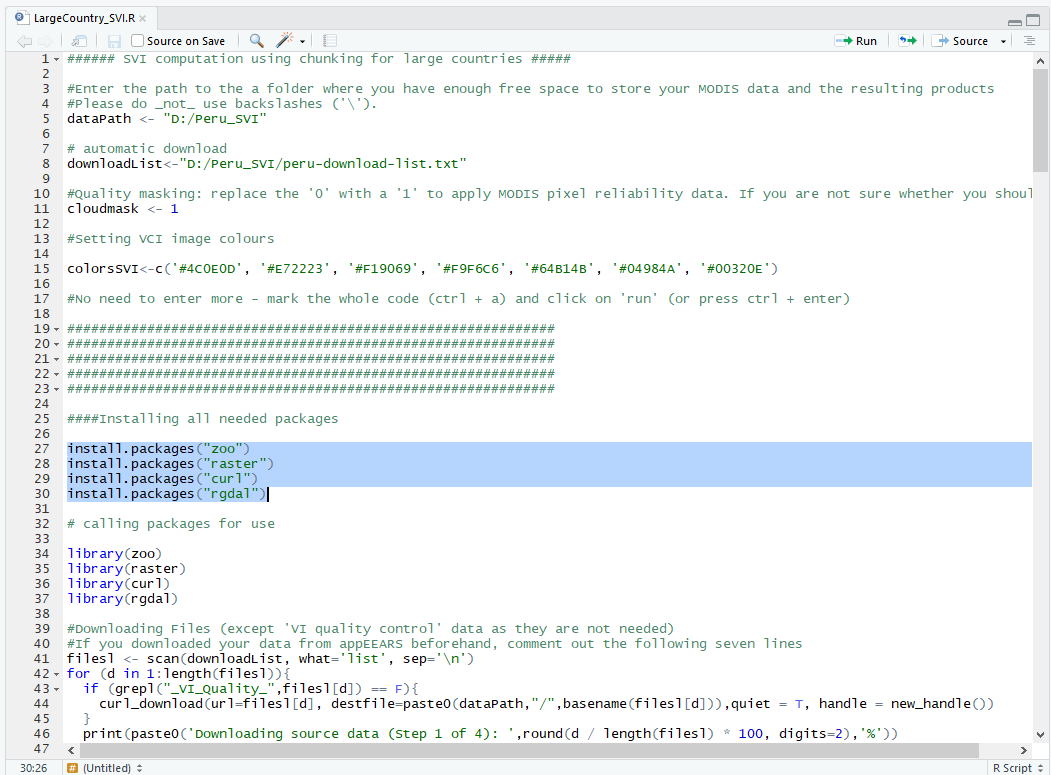Click the Run button
Screen dimensions: 1051x775
(x=856, y=41)
